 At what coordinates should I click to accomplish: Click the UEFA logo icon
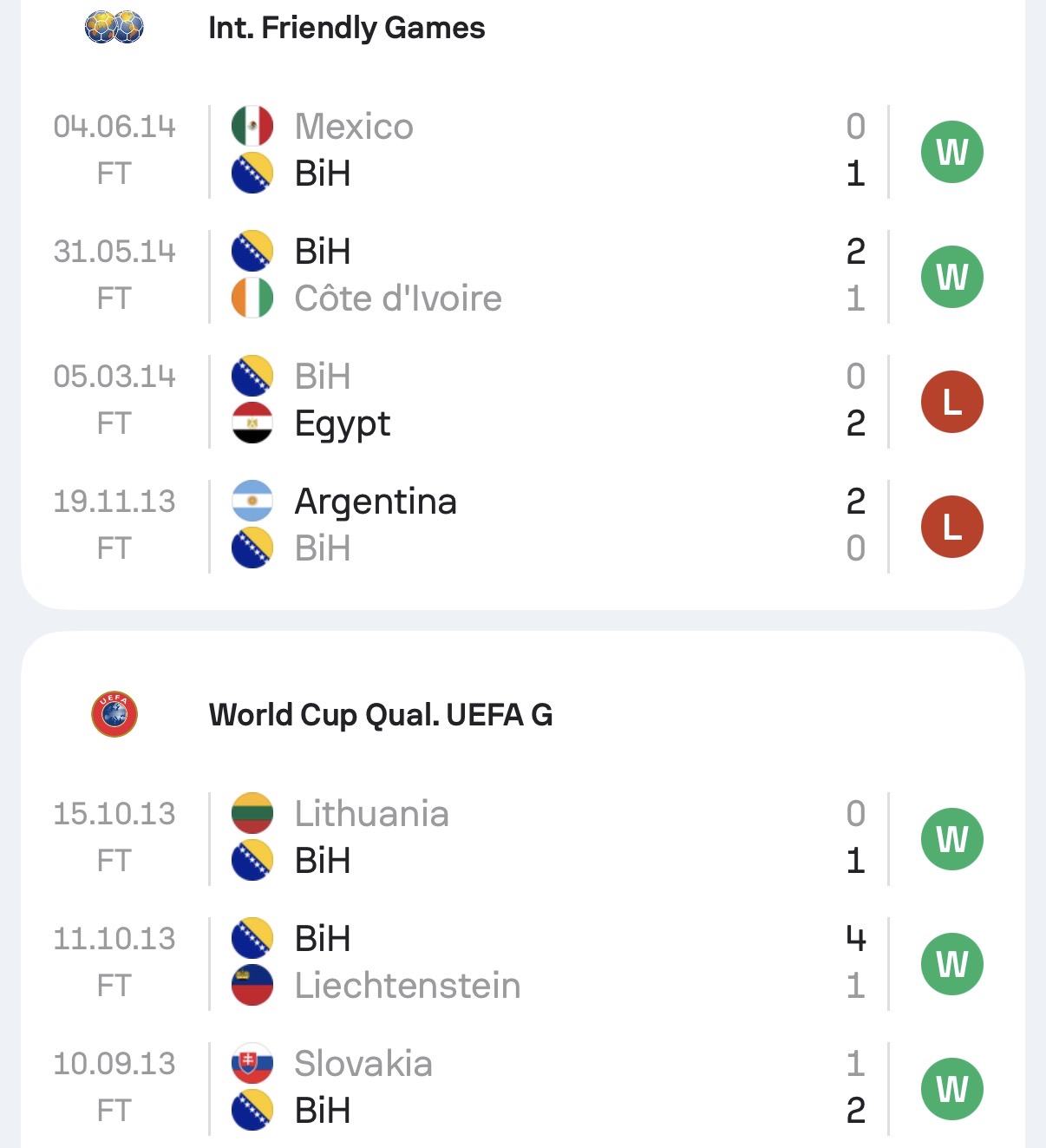point(114,714)
